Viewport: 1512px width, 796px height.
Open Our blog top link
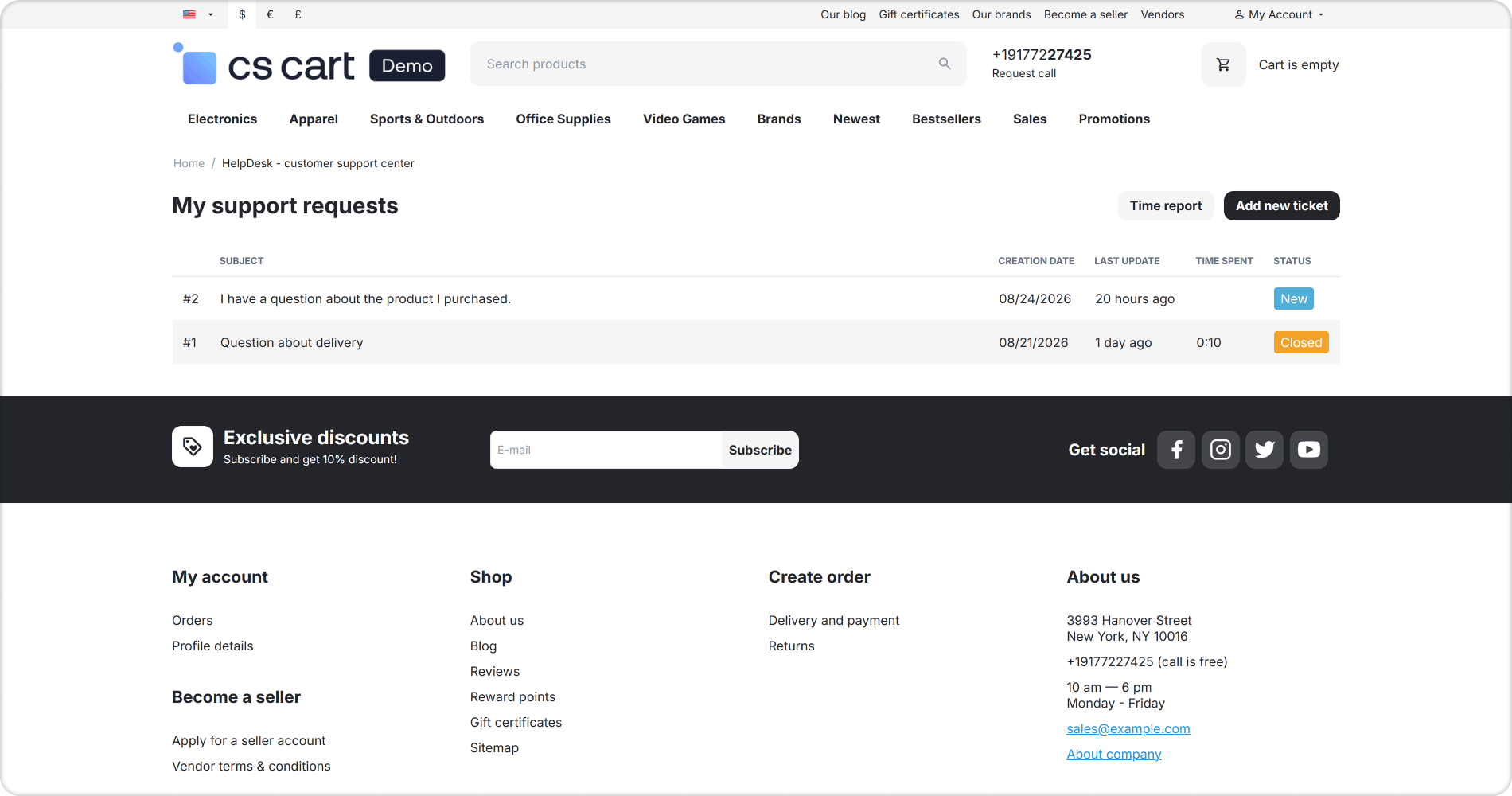click(844, 14)
